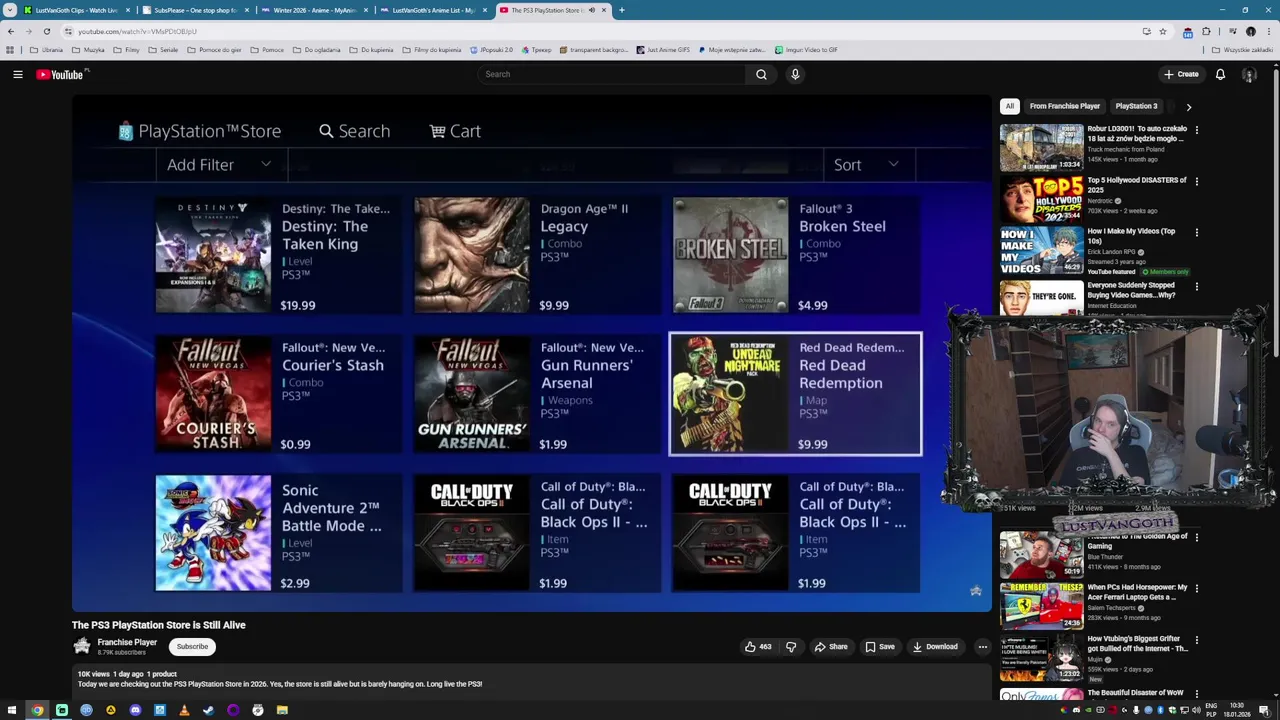This screenshot has width=1280, height=720.
Task: Open Robur LD3001 video thumbnail
Action: [1041, 148]
